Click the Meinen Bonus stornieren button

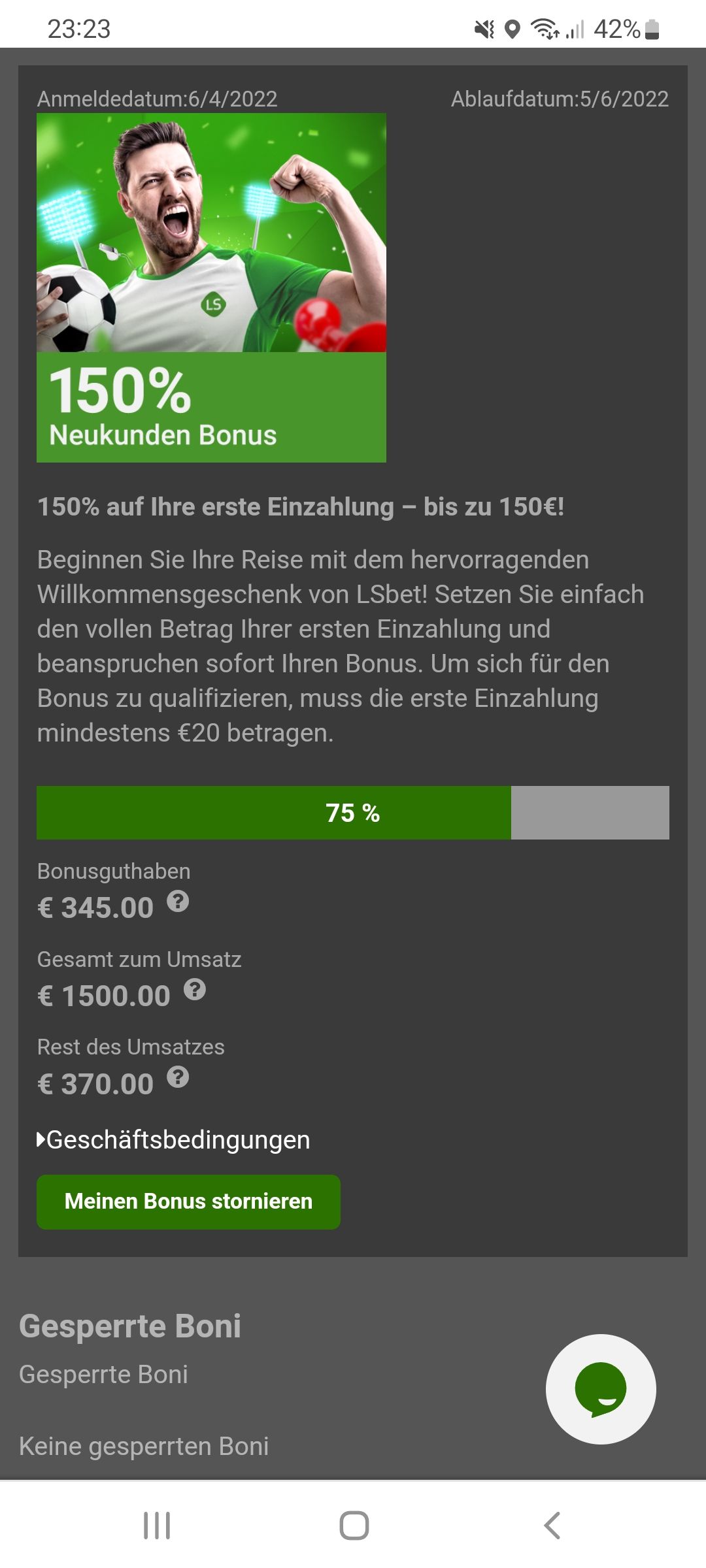(188, 1201)
